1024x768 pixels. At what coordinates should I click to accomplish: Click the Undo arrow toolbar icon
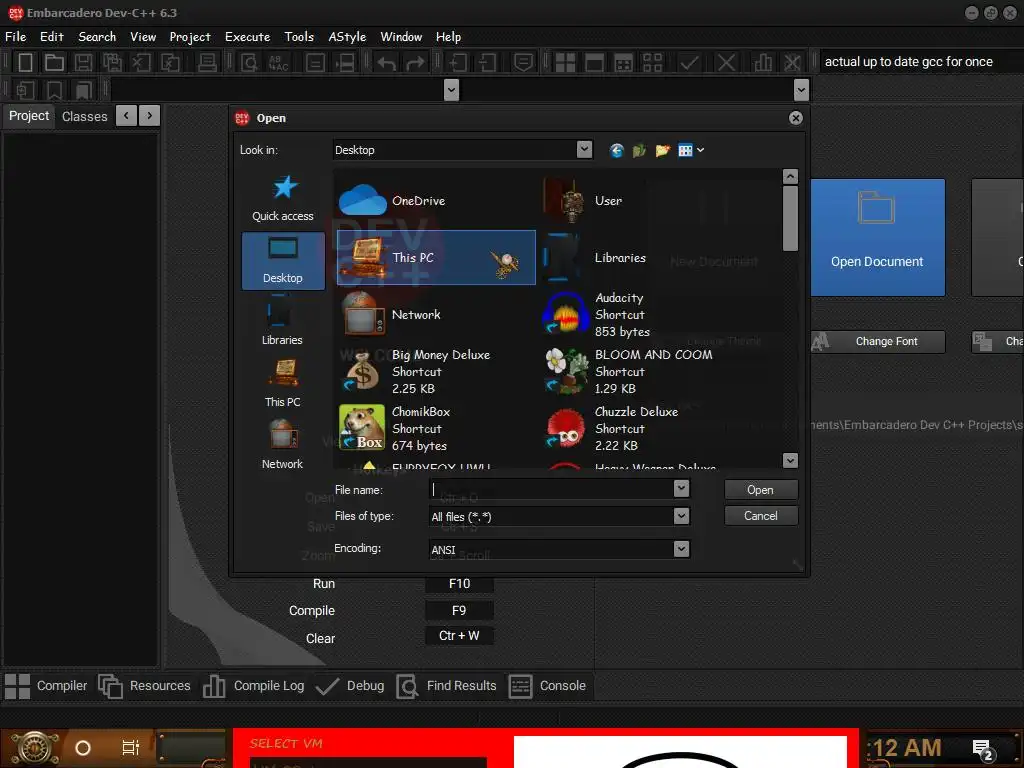(386, 63)
